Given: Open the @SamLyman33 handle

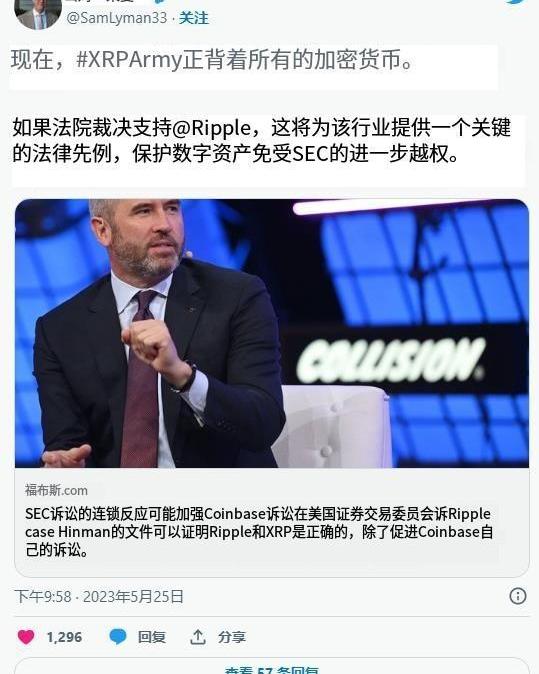Looking at the screenshot, I should (x=117, y=18).
